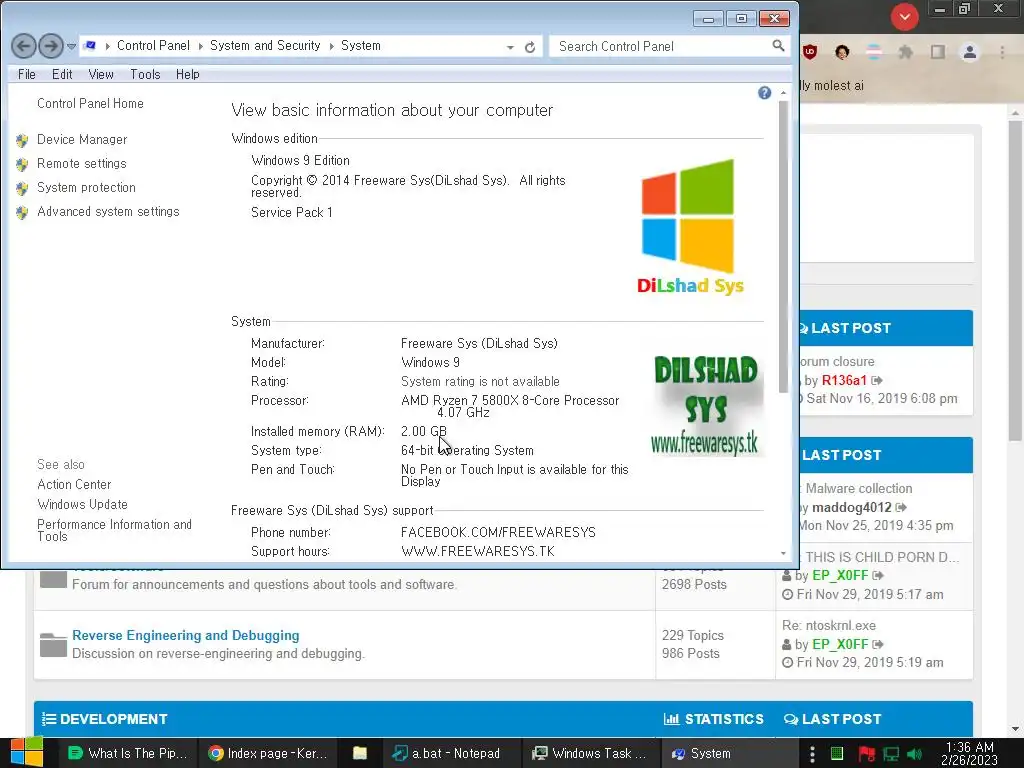Click the red circular dropdown arrow in Chrome title bar

pyautogui.click(x=904, y=16)
